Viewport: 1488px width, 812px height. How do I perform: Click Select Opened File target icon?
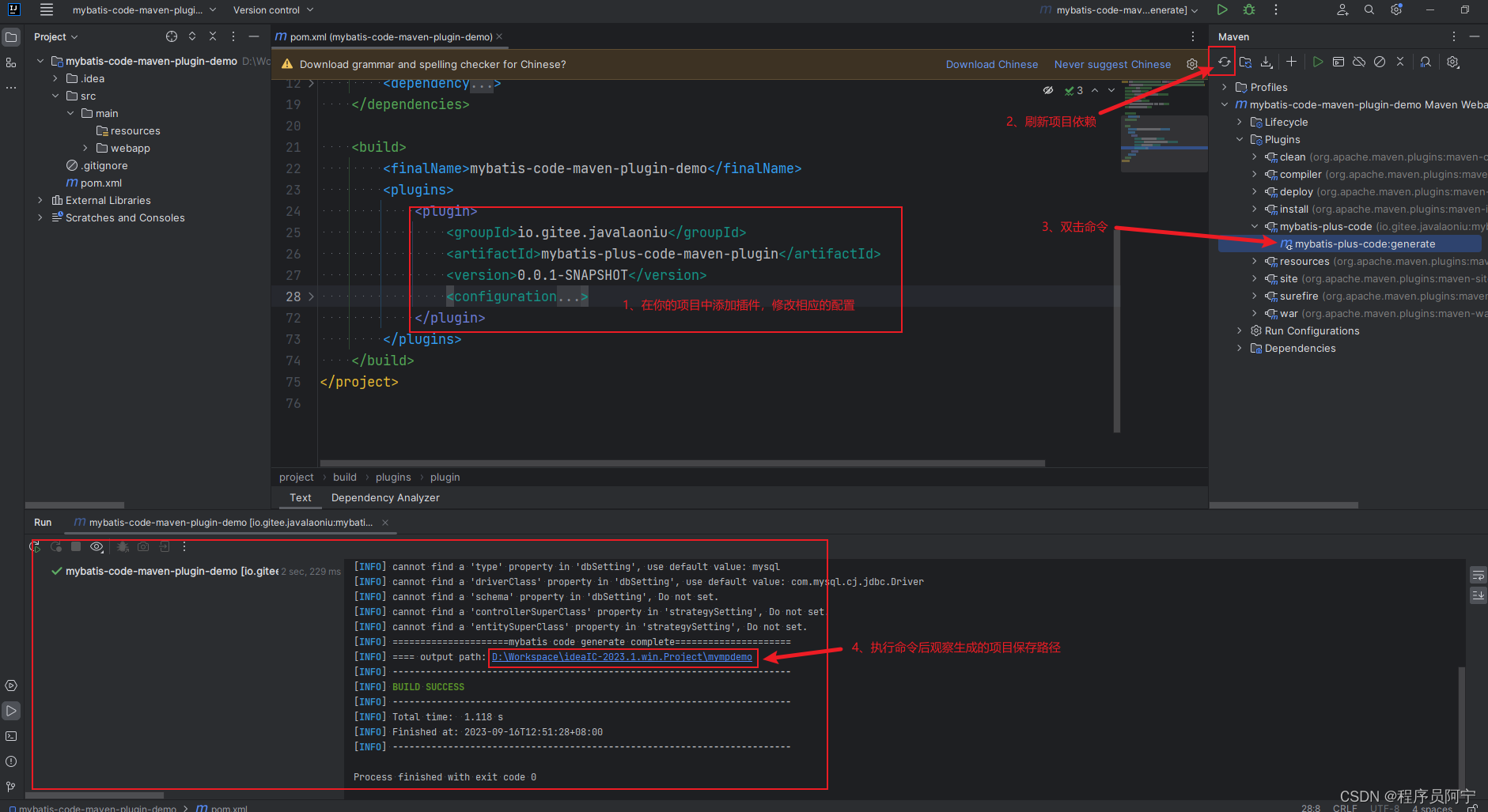pyautogui.click(x=172, y=36)
